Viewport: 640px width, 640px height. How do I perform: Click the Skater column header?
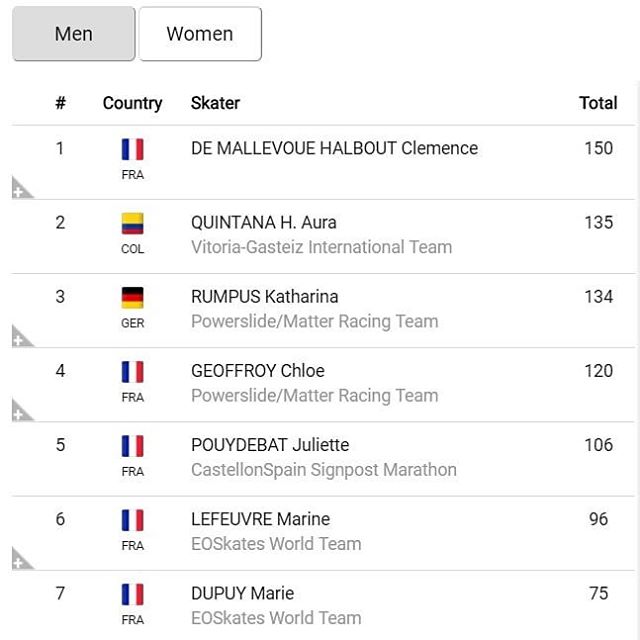pos(215,103)
